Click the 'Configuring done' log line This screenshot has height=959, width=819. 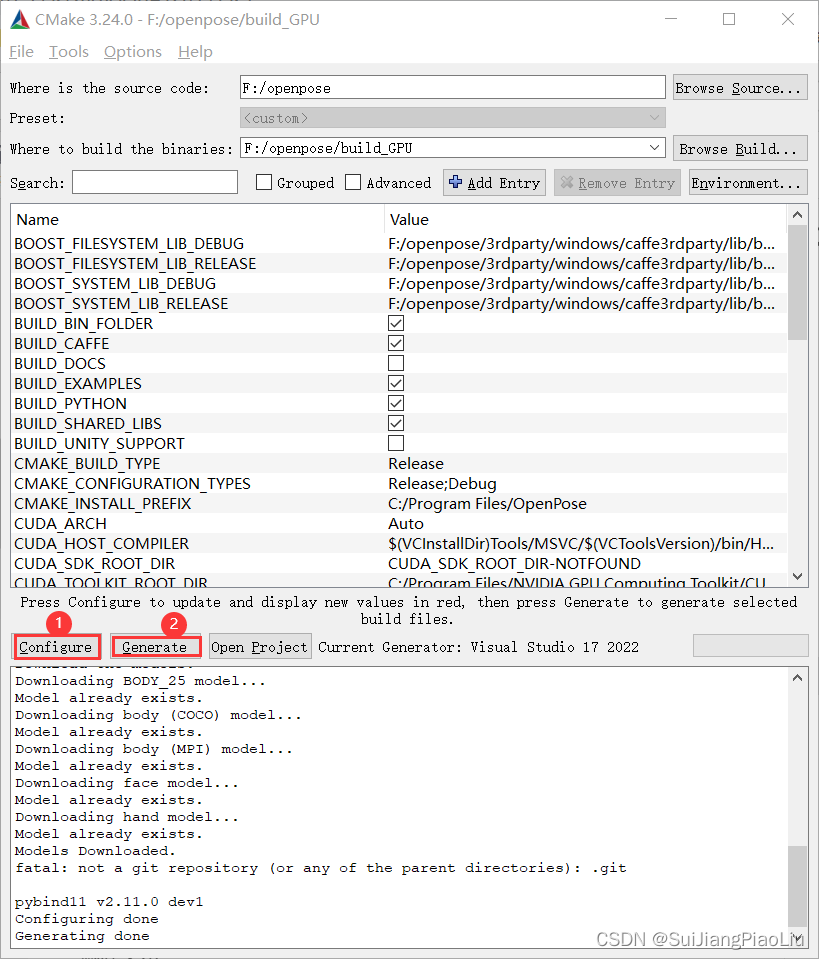tap(87, 919)
